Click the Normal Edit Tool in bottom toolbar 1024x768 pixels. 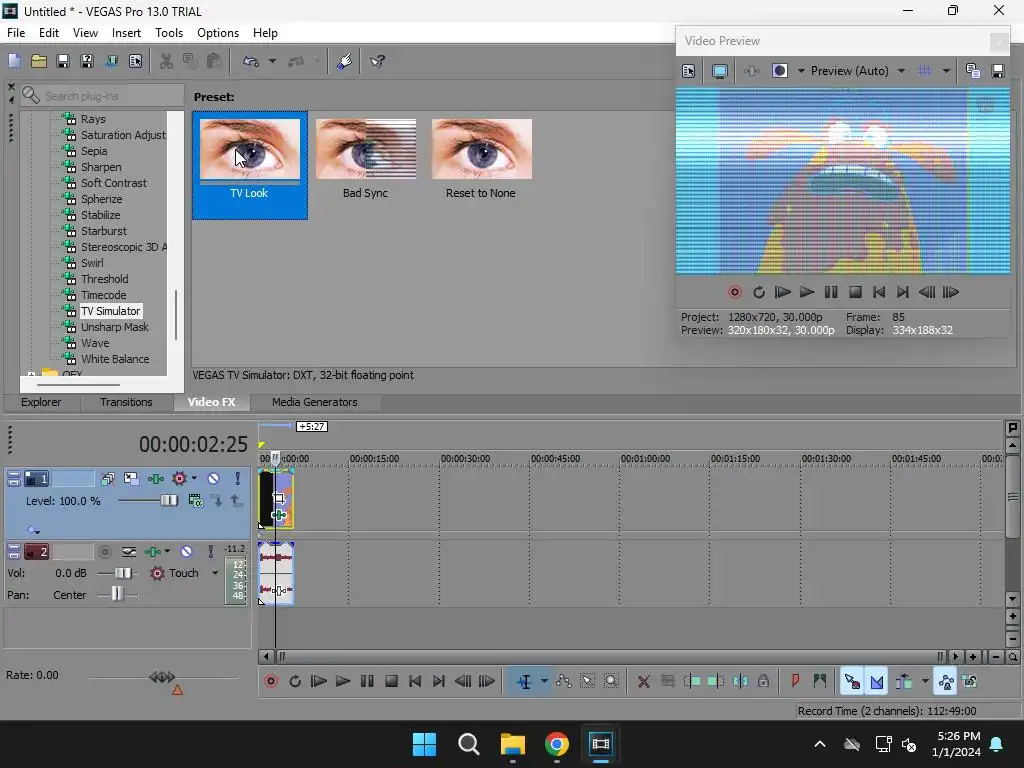(x=524, y=681)
